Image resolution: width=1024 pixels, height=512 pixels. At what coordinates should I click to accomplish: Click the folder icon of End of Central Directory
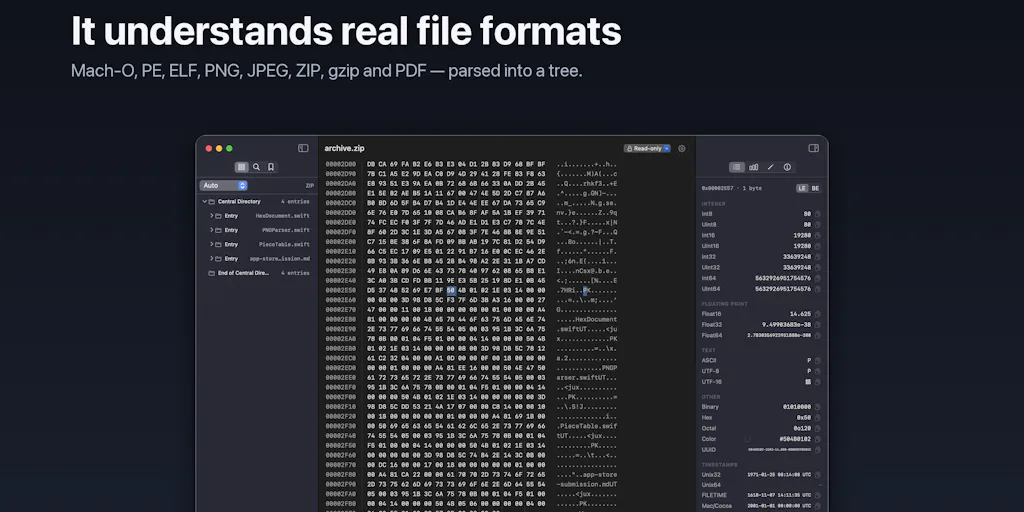212,273
